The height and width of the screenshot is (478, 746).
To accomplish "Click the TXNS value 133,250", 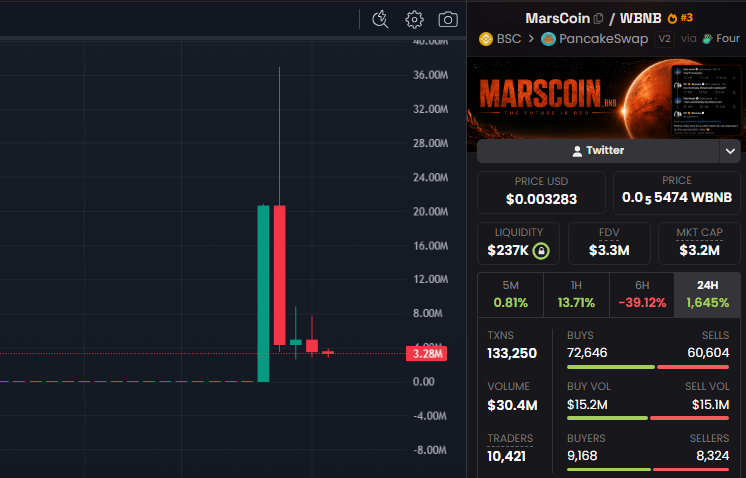I will tap(512, 353).
